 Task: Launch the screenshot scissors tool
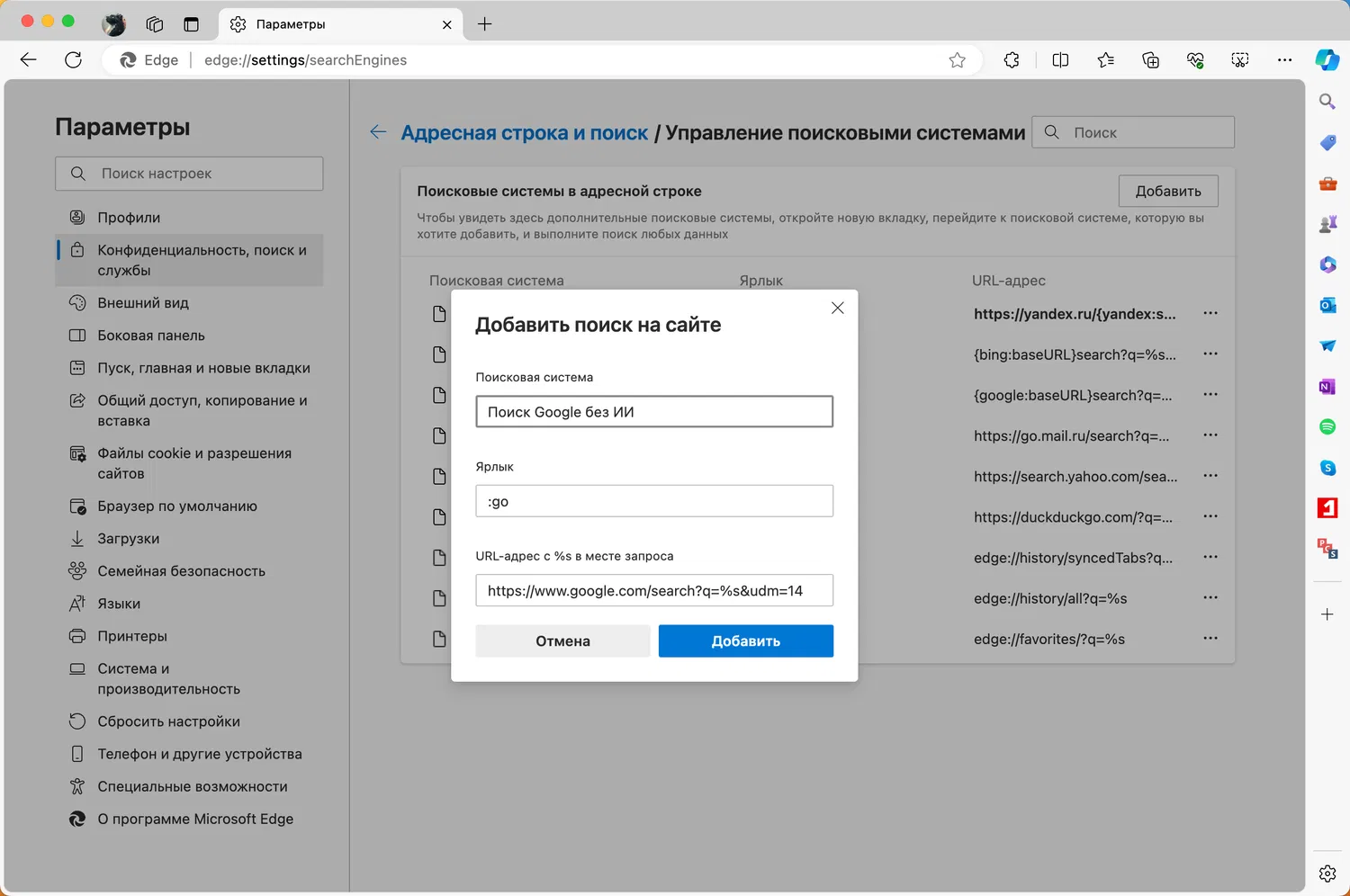(1240, 60)
